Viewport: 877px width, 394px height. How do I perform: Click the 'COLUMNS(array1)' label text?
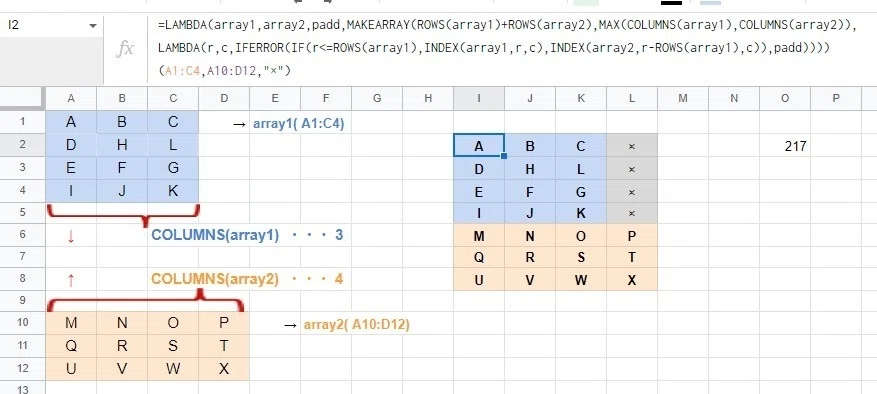tap(215, 236)
